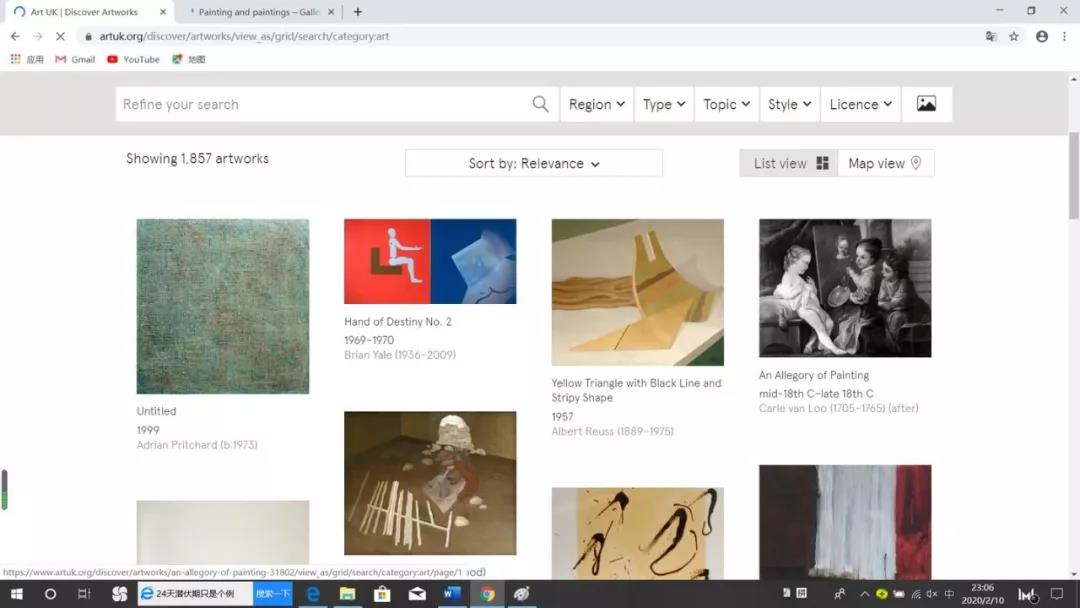This screenshot has width=1080, height=608.
Task: Switch to Map view
Action: (885, 163)
